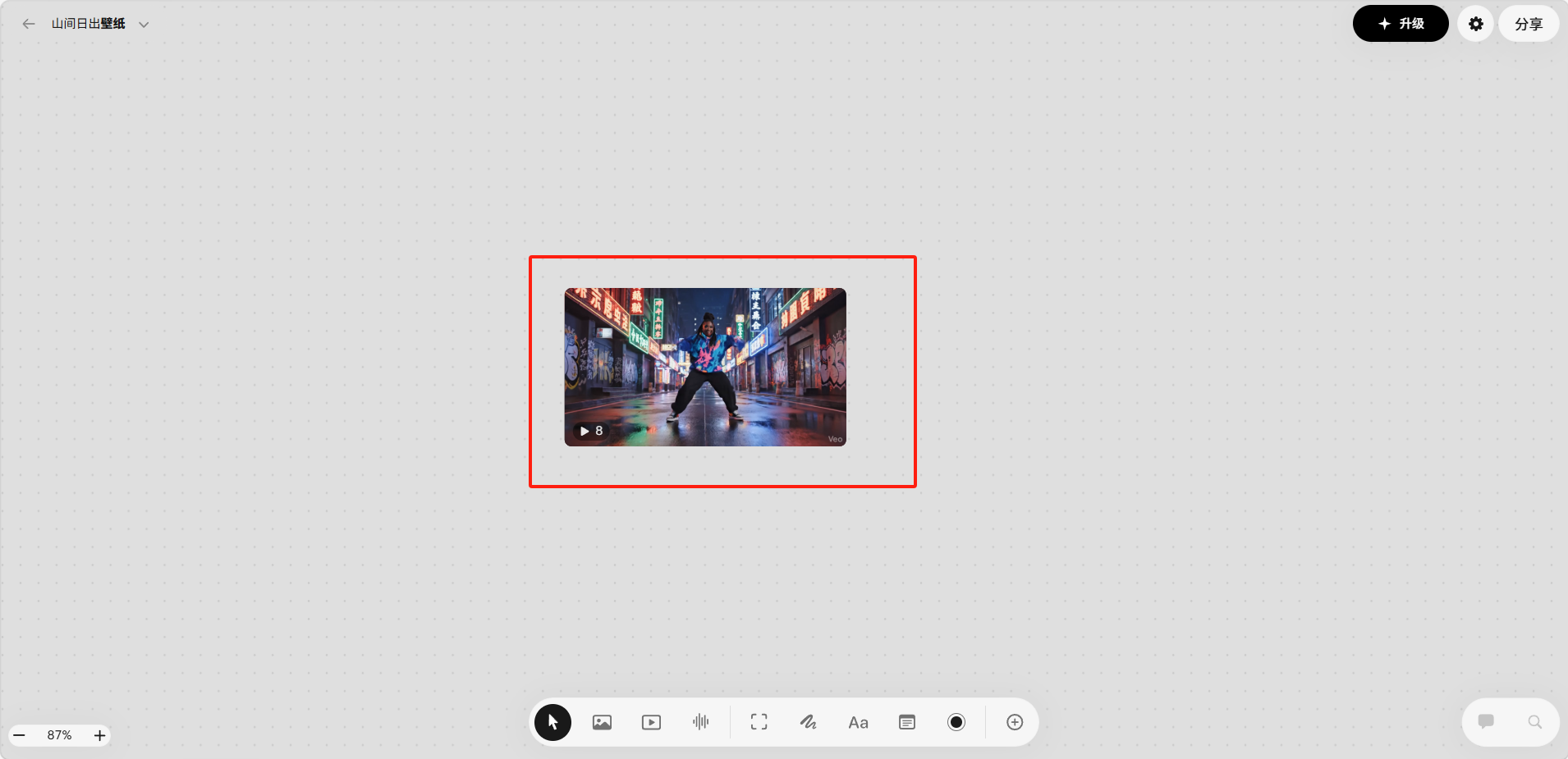The width and height of the screenshot is (1568, 759).
Task: Pick the freehand draw tool
Action: [x=809, y=722]
